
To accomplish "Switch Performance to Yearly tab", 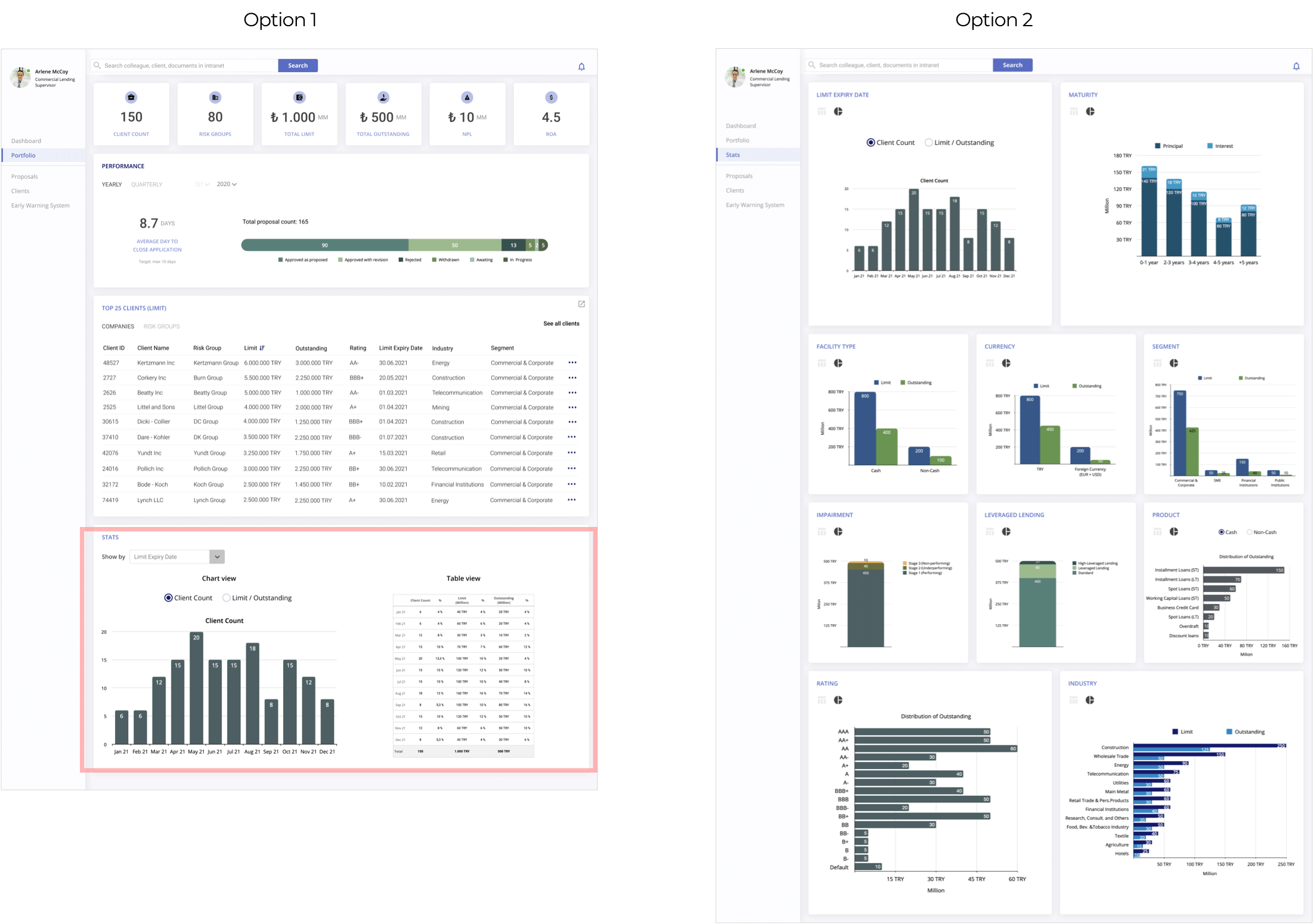I will point(112,184).
